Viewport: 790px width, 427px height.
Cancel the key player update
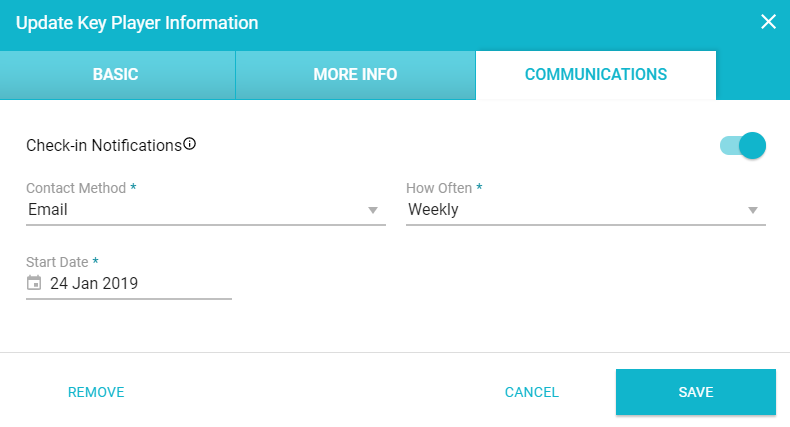(532, 392)
